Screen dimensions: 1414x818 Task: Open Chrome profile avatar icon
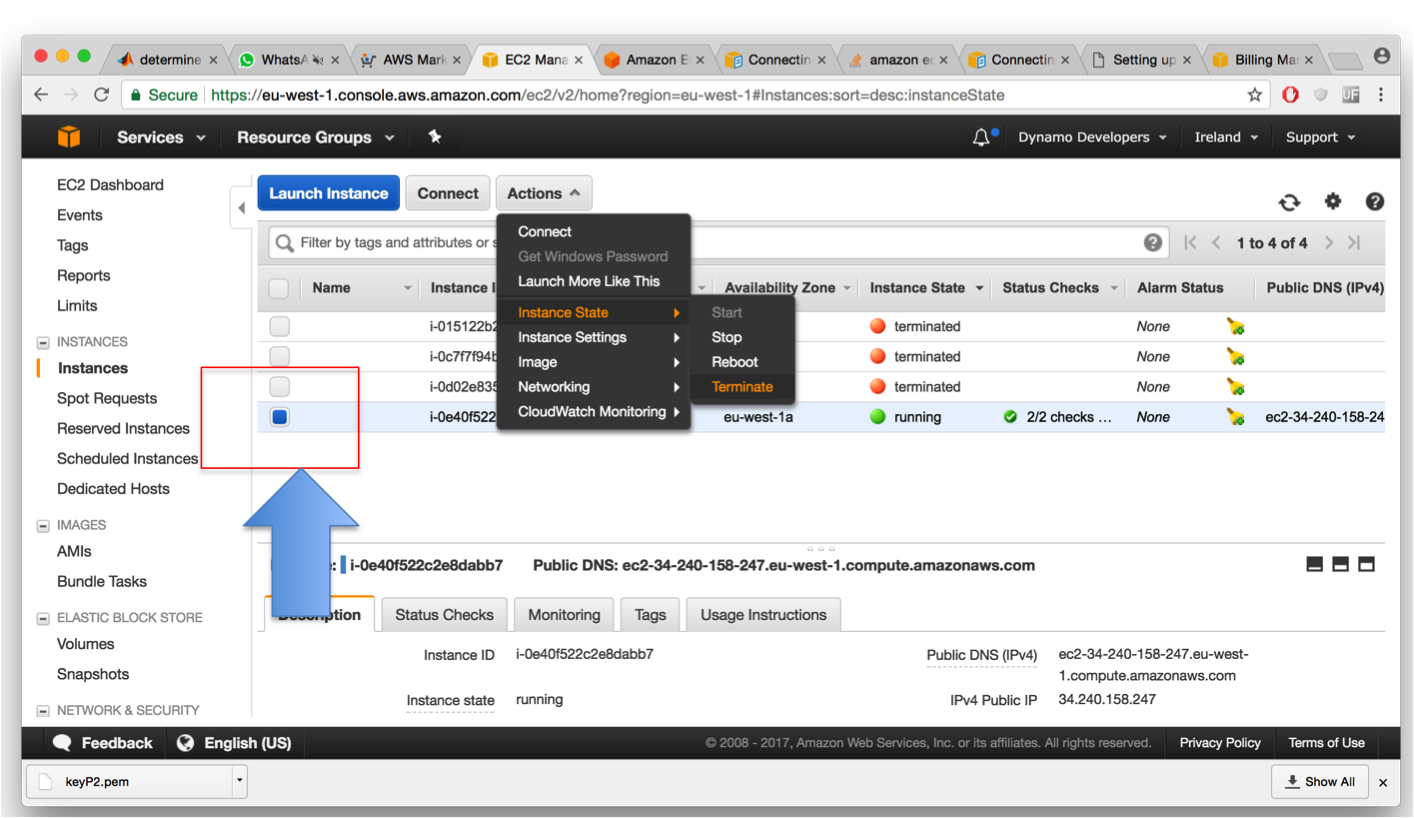pos(1382,57)
